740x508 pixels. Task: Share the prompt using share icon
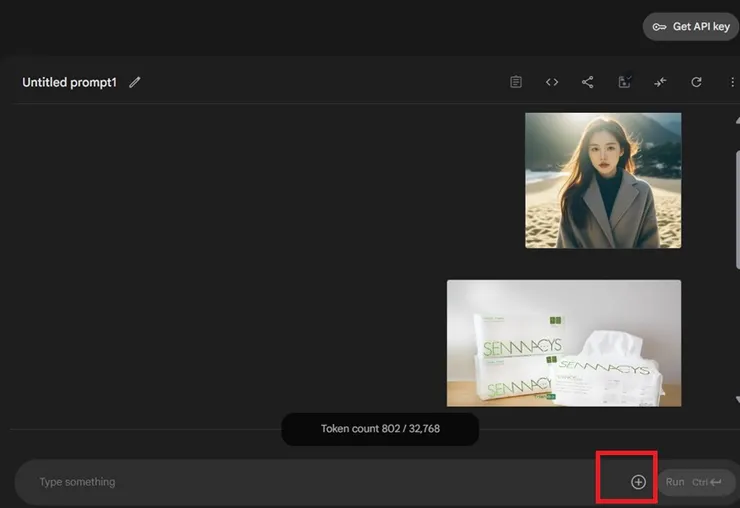click(588, 82)
